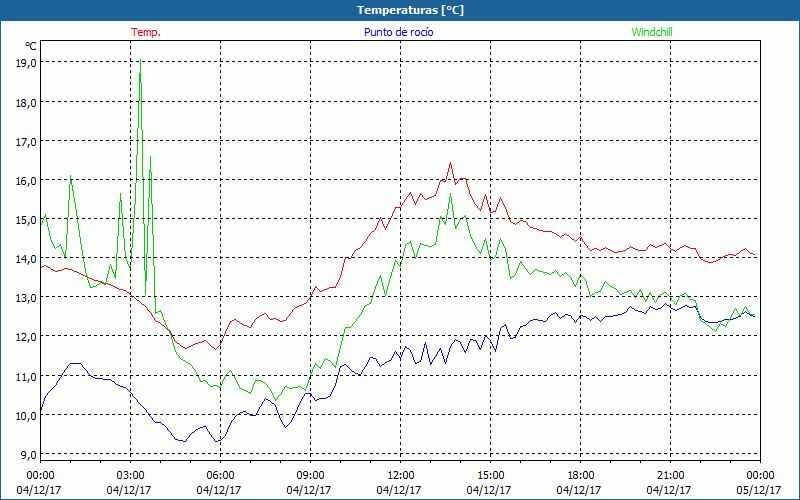
Task: Click the '03:00' time axis label
Action: [131, 476]
